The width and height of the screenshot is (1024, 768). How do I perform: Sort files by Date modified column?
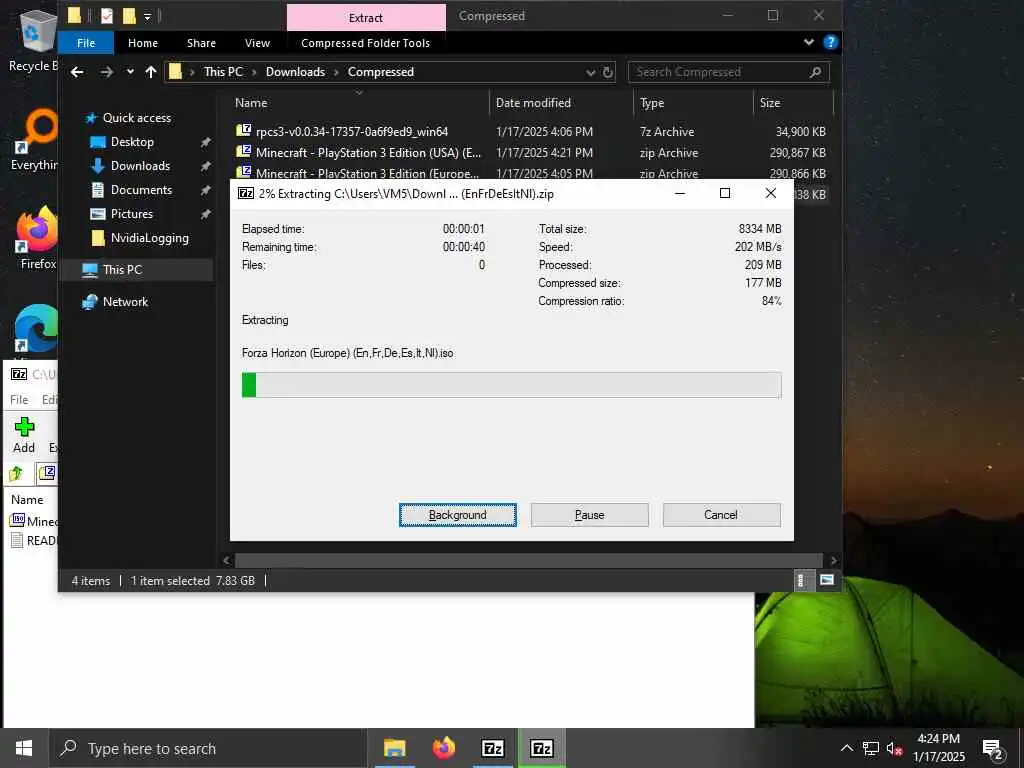[x=562, y=103]
